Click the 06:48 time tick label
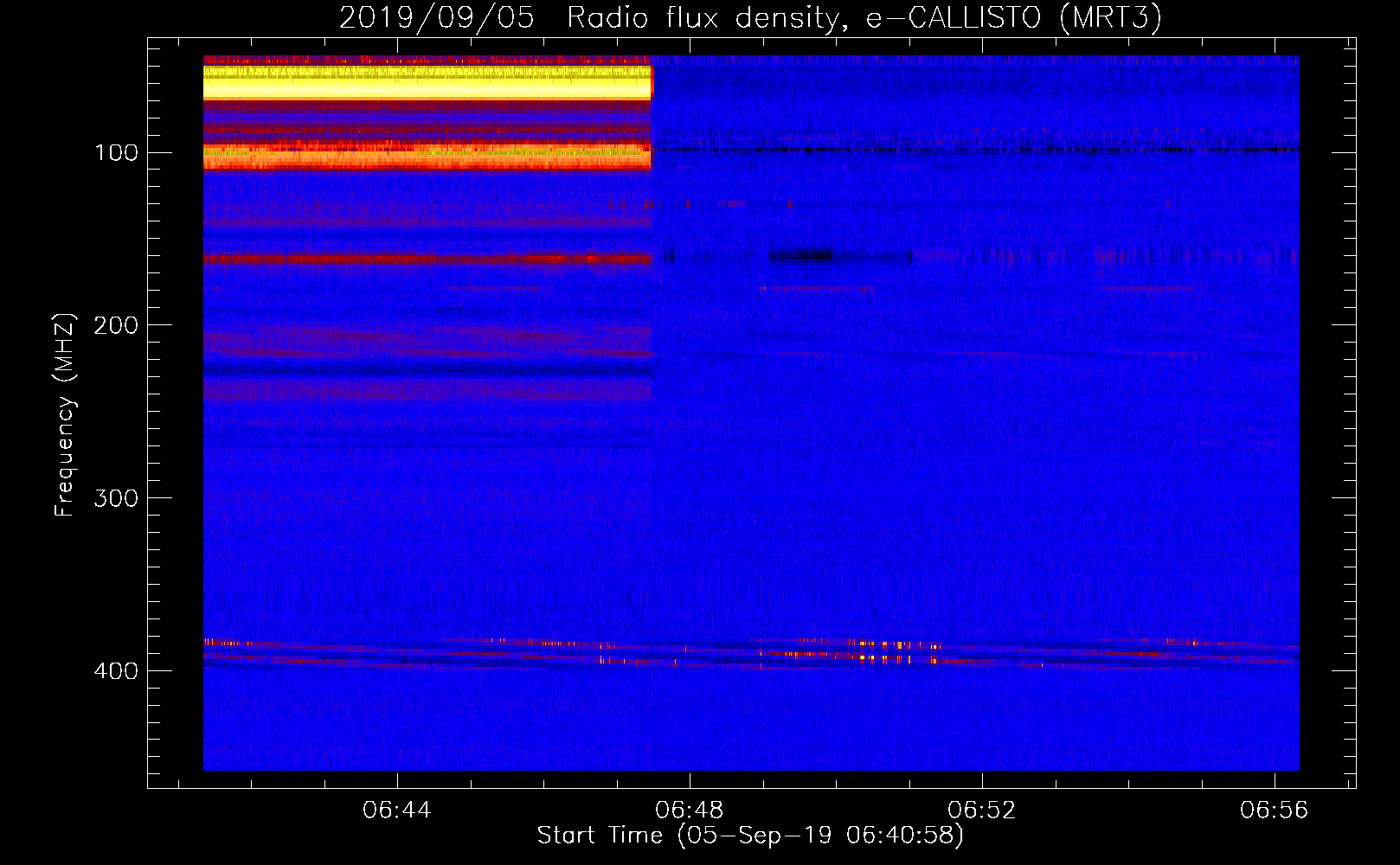Image resolution: width=1400 pixels, height=865 pixels. point(690,811)
